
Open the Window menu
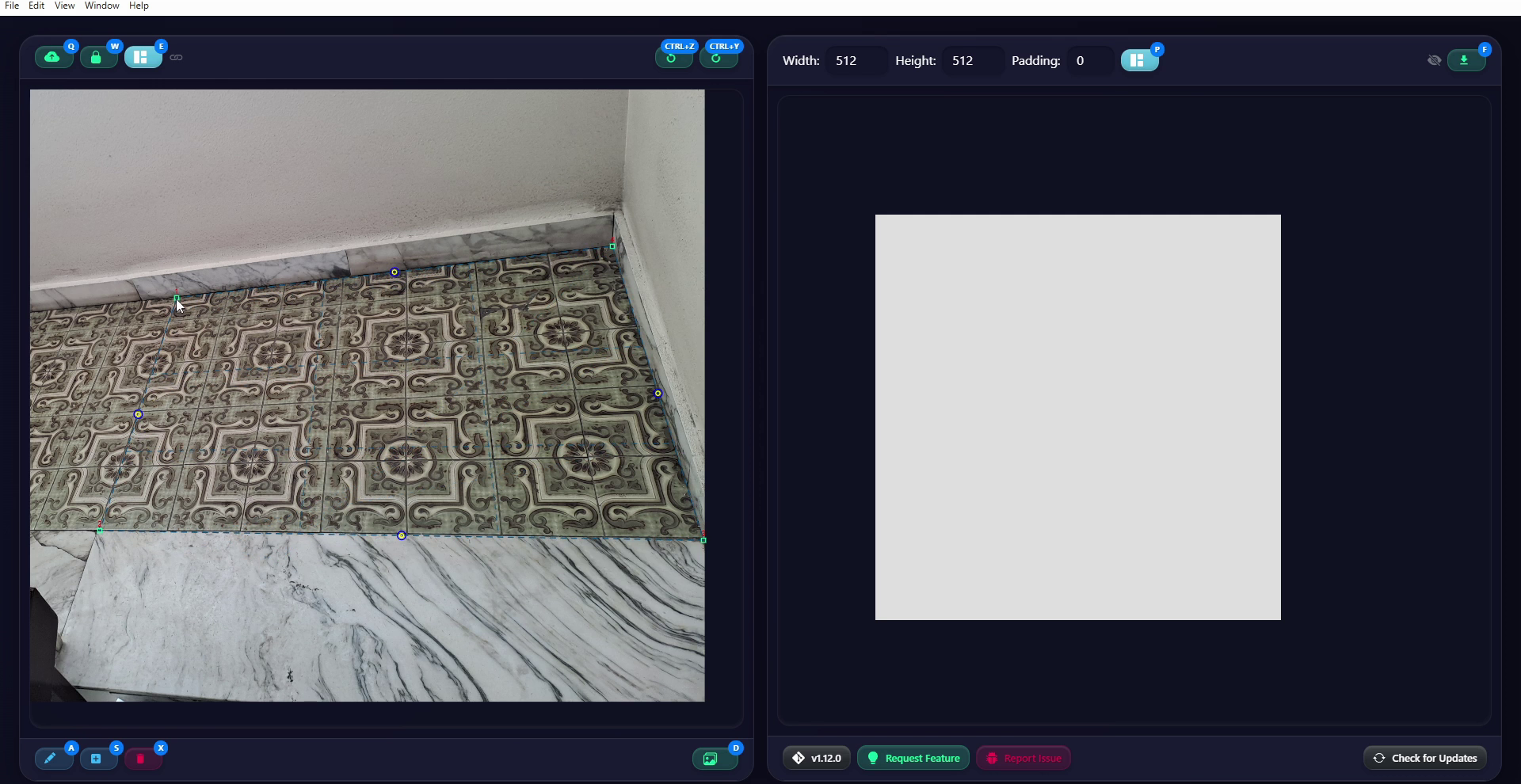click(x=102, y=6)
